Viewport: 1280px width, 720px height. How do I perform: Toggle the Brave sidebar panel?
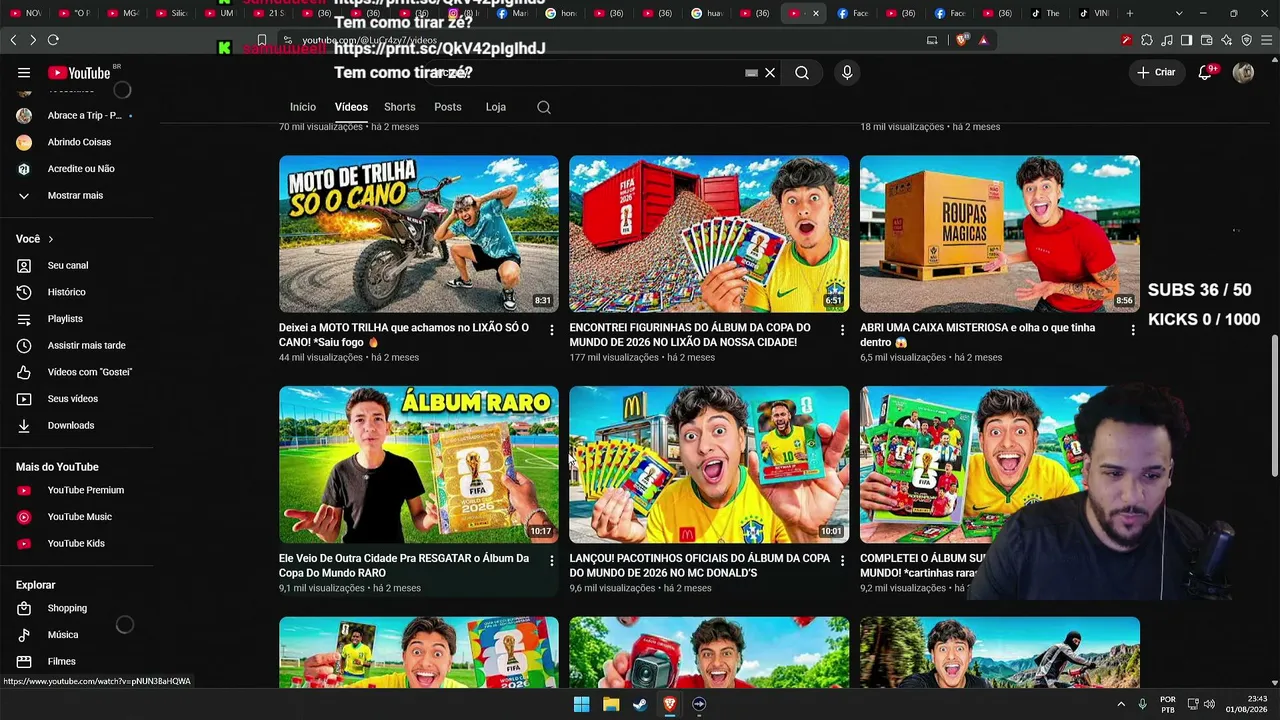click(x=1187, y=40)
